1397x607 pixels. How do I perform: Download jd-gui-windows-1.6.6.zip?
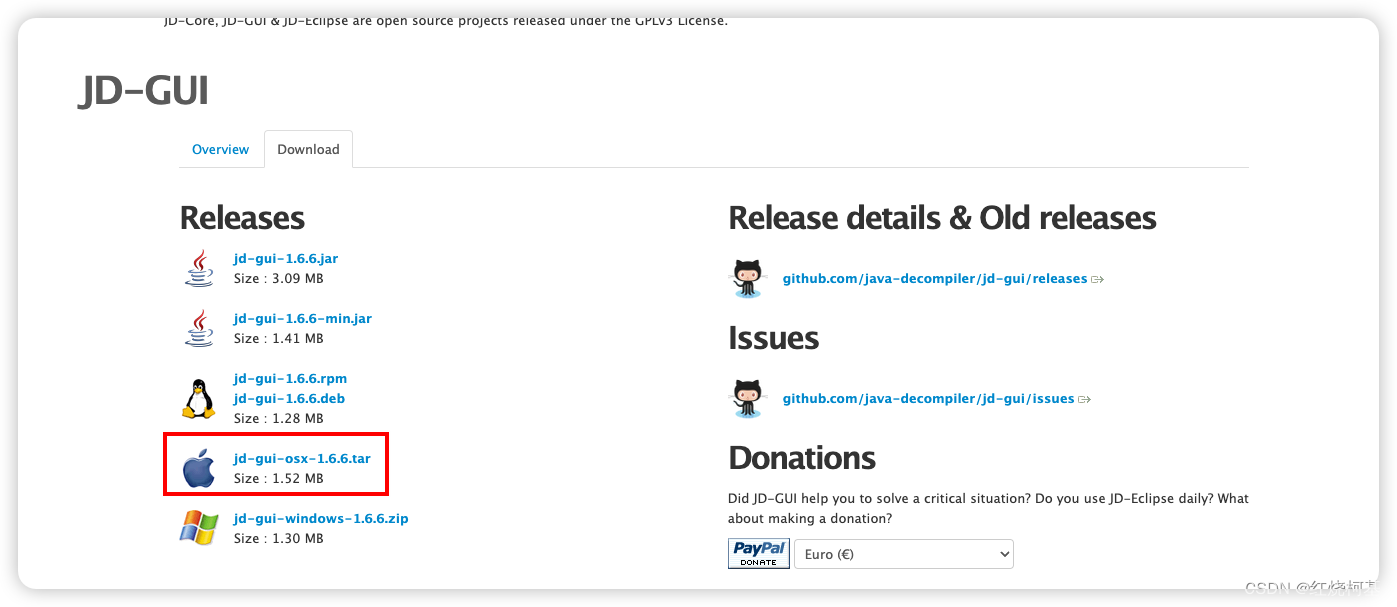321,518
